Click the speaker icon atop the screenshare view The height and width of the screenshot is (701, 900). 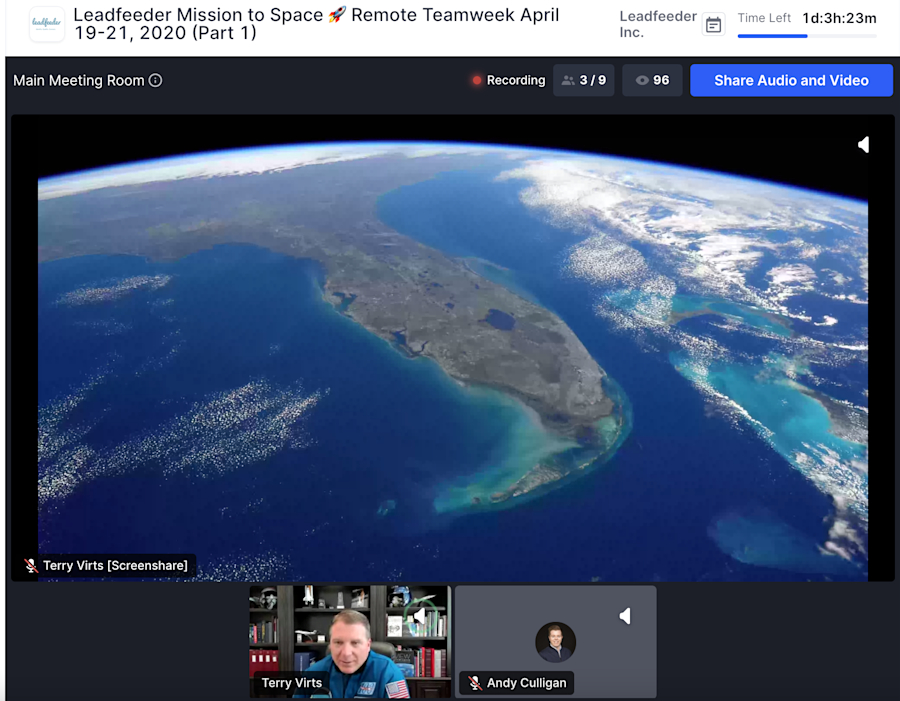point(863,144)
